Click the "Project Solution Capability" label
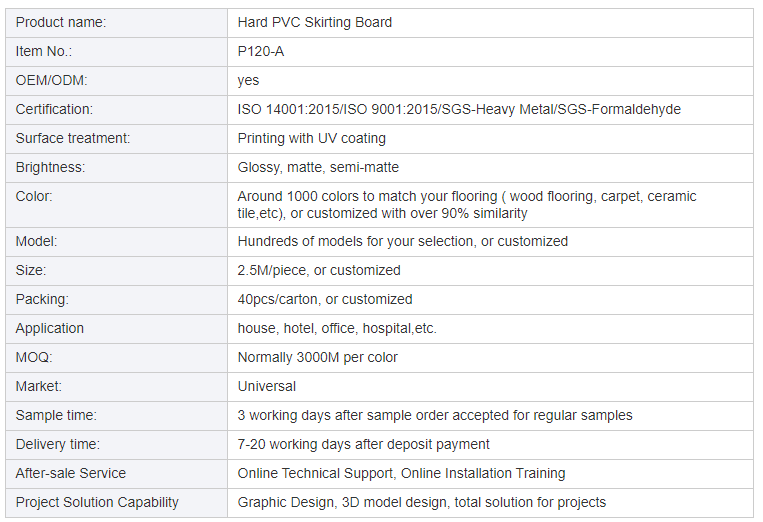The width and height of the screenshot is (763, 522). [x=97, y=502]
